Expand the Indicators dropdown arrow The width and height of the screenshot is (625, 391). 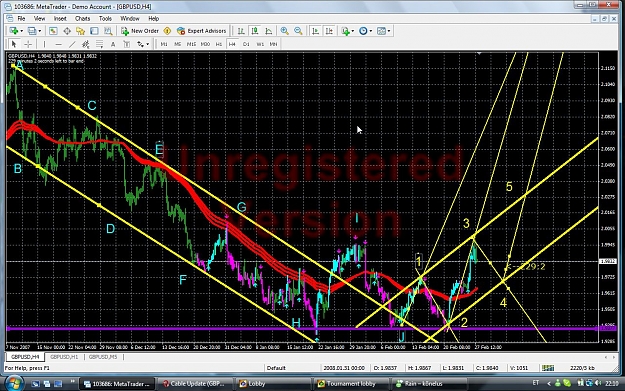353,31
